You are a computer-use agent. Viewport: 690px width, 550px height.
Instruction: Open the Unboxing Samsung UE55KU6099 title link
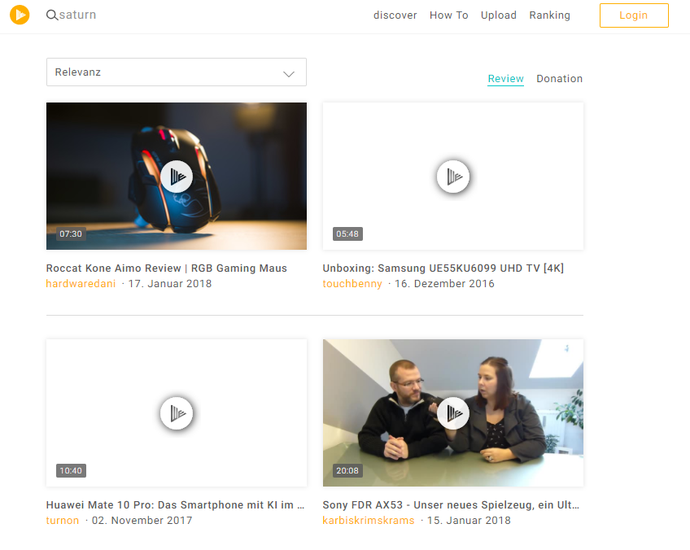pyautogui.click(x=443, y=268)
